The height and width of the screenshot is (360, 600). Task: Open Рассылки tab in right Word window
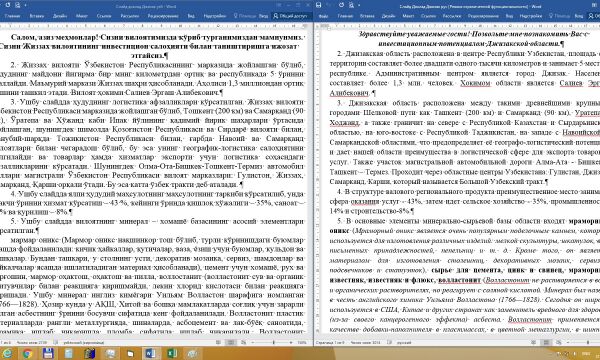click(x=452, y=16)
